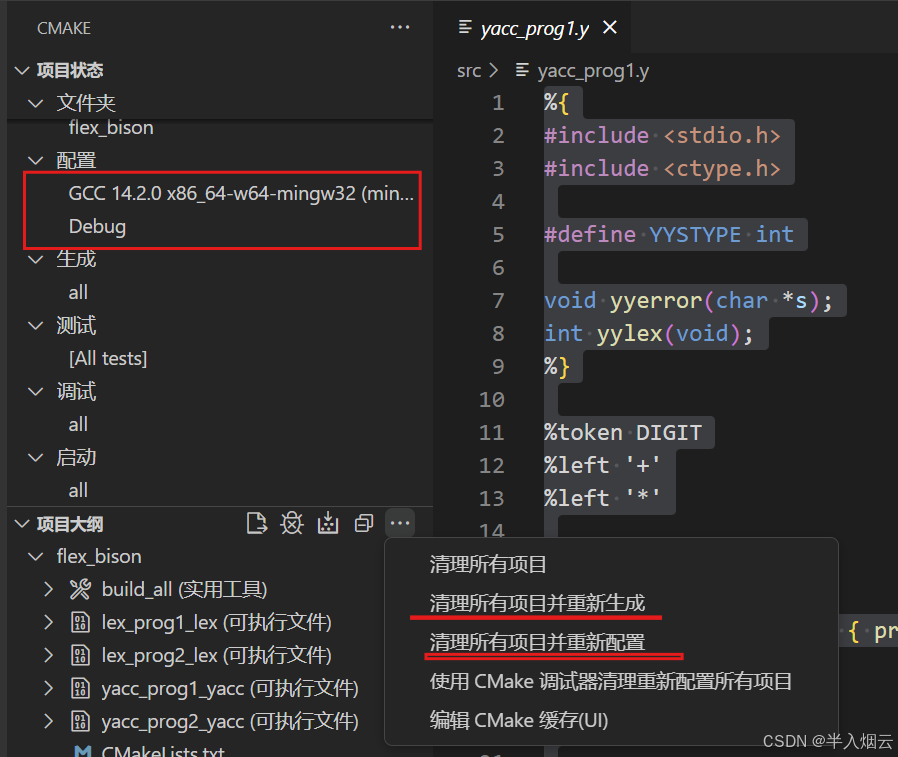Click lex_prog1_lex executable icon

click(x=80, y=623)
